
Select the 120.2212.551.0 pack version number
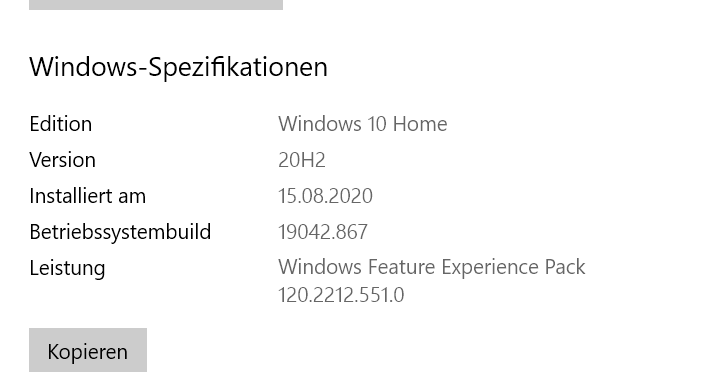341,295
